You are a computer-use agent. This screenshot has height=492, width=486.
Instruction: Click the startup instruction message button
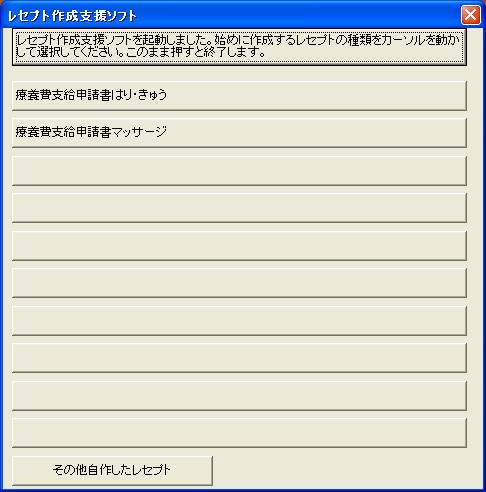(239, 47)
